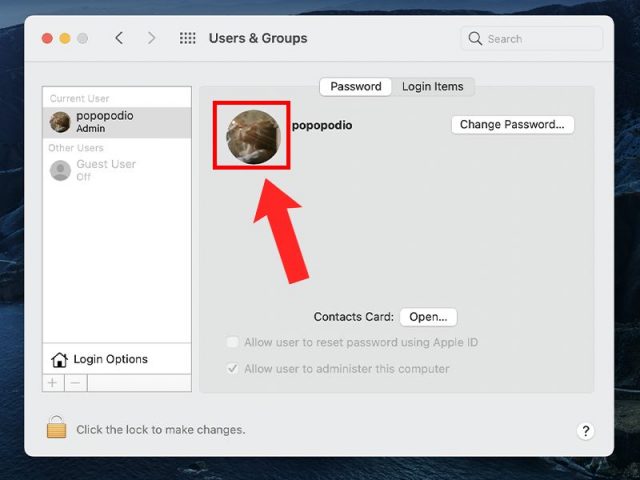Switch to the Login Items tab
This screenshot has width=640, height=480.
432,87
